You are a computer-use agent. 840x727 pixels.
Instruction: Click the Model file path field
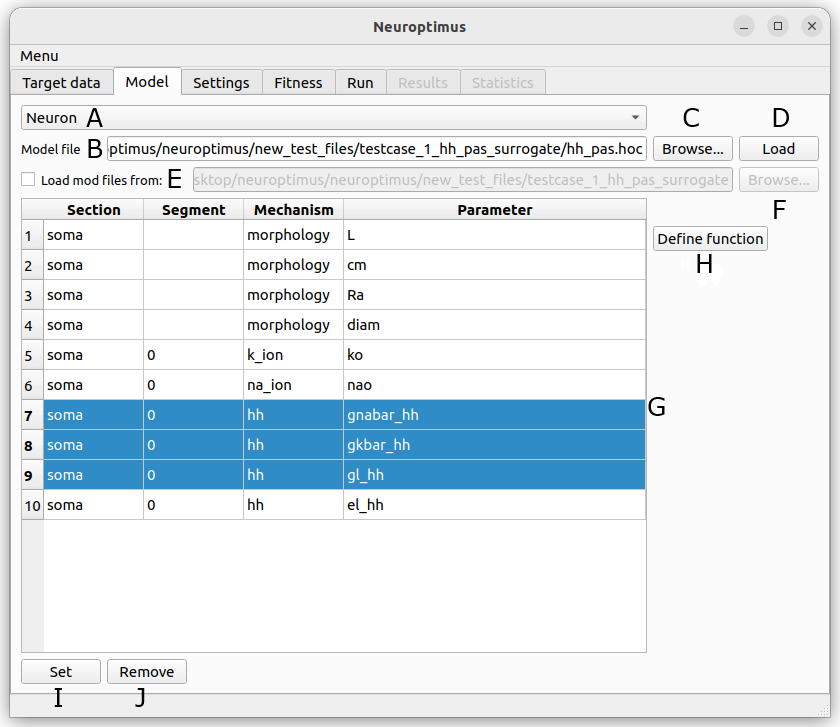coord(377,149)
